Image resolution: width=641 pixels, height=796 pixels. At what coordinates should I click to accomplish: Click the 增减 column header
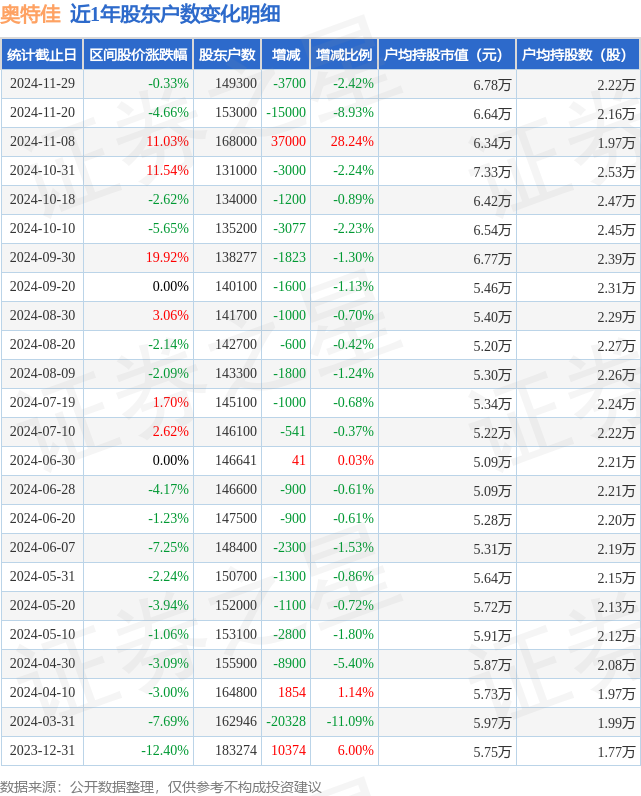click(x=286, y=54)
